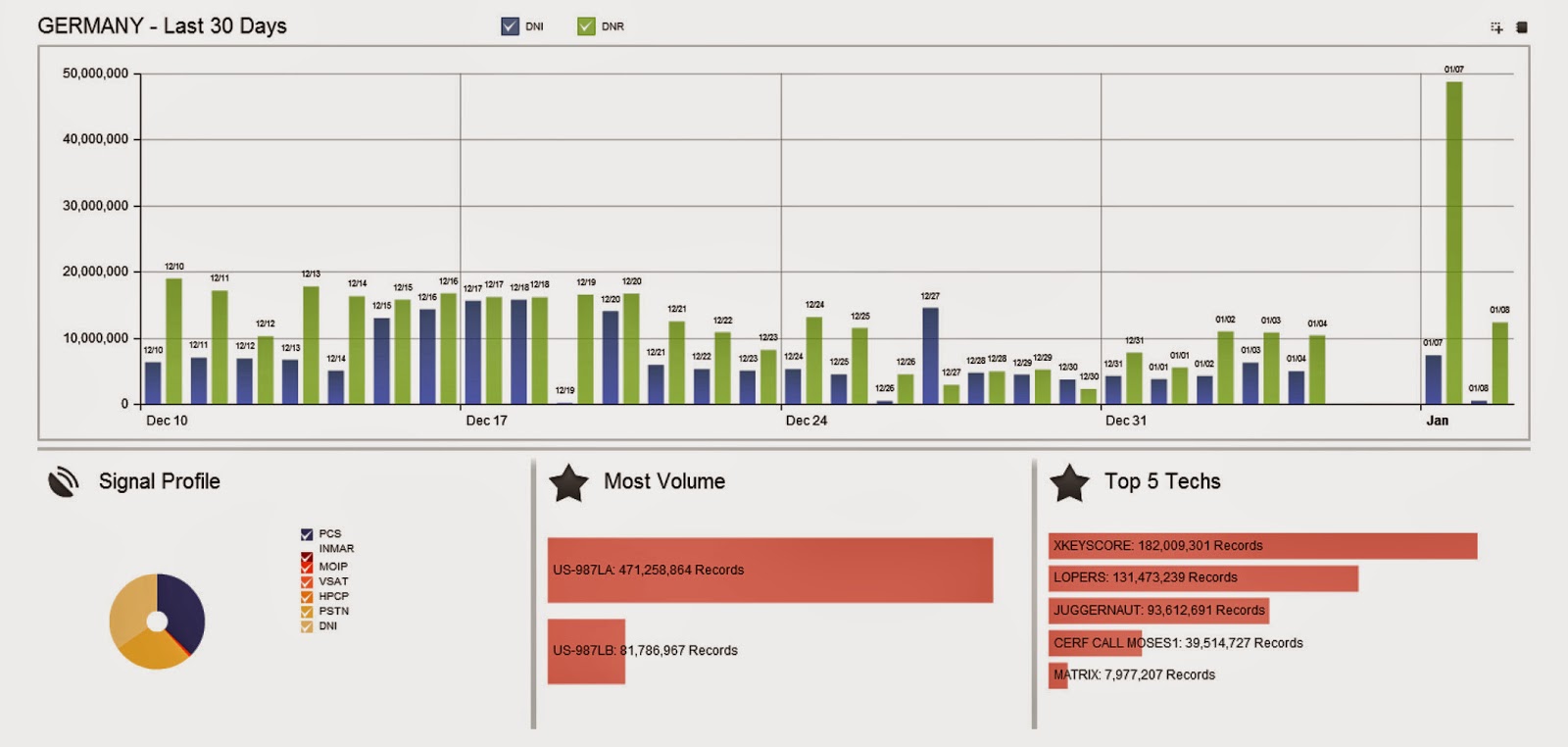1568x747 pixels.
Task: Uncheck the HPCP signal checkbox
Action: point(307,596)
